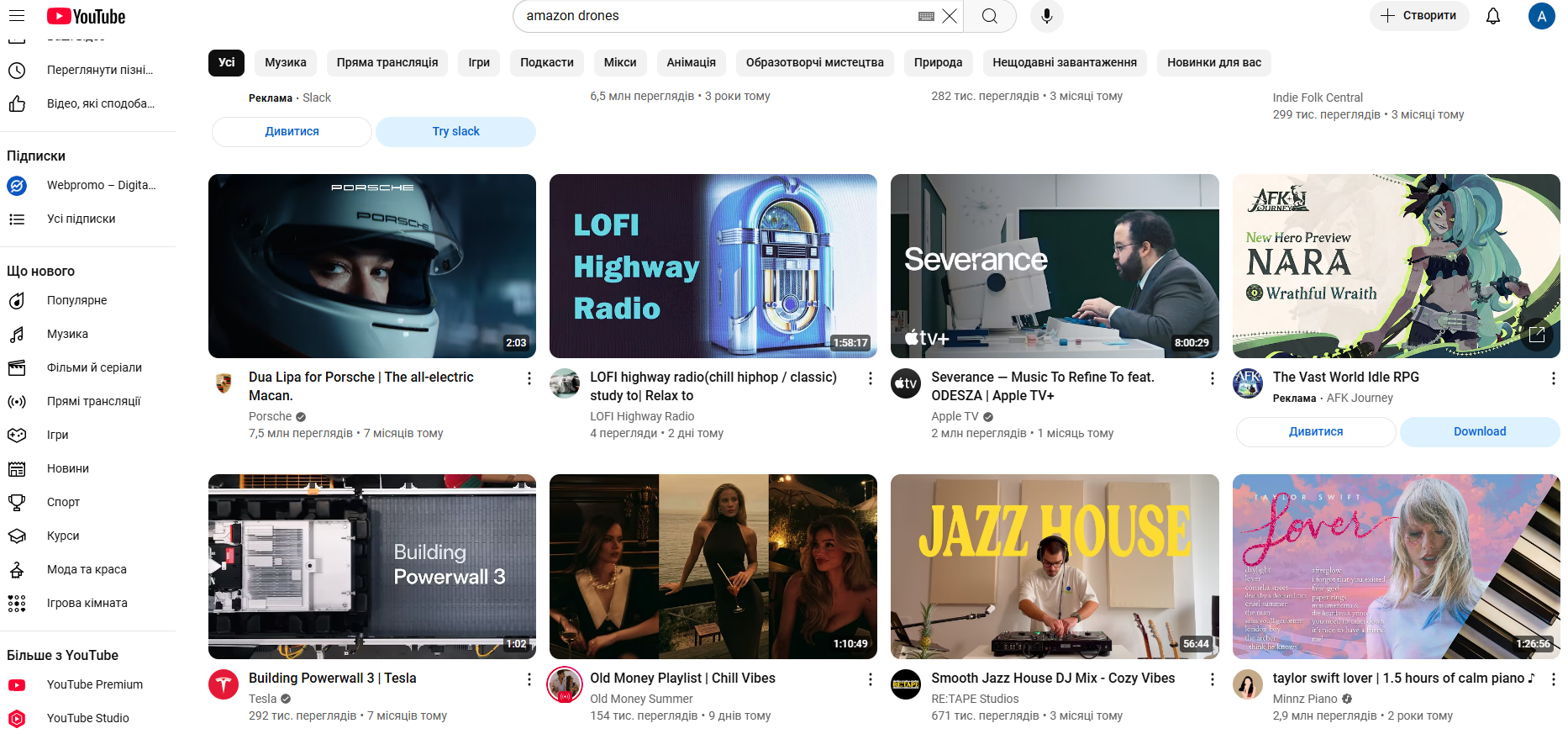Open Популярне in the sidebar
Viewport: 1568px width, 734px height.
[x=76, y=300]
